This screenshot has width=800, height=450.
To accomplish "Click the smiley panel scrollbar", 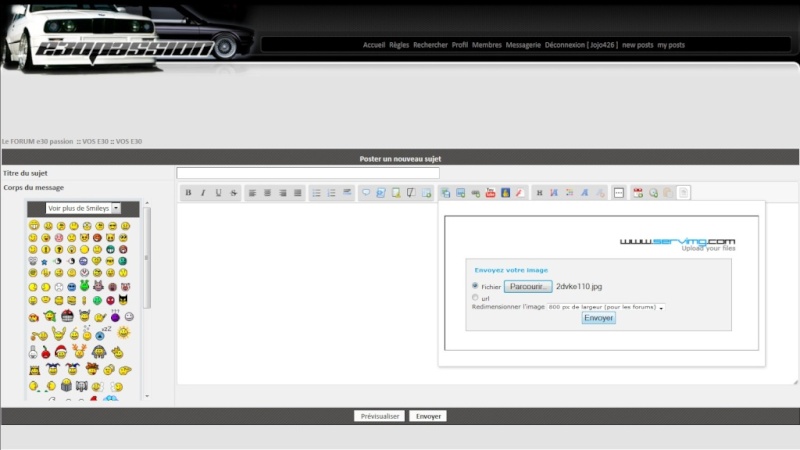I will [x=147, y=258].
